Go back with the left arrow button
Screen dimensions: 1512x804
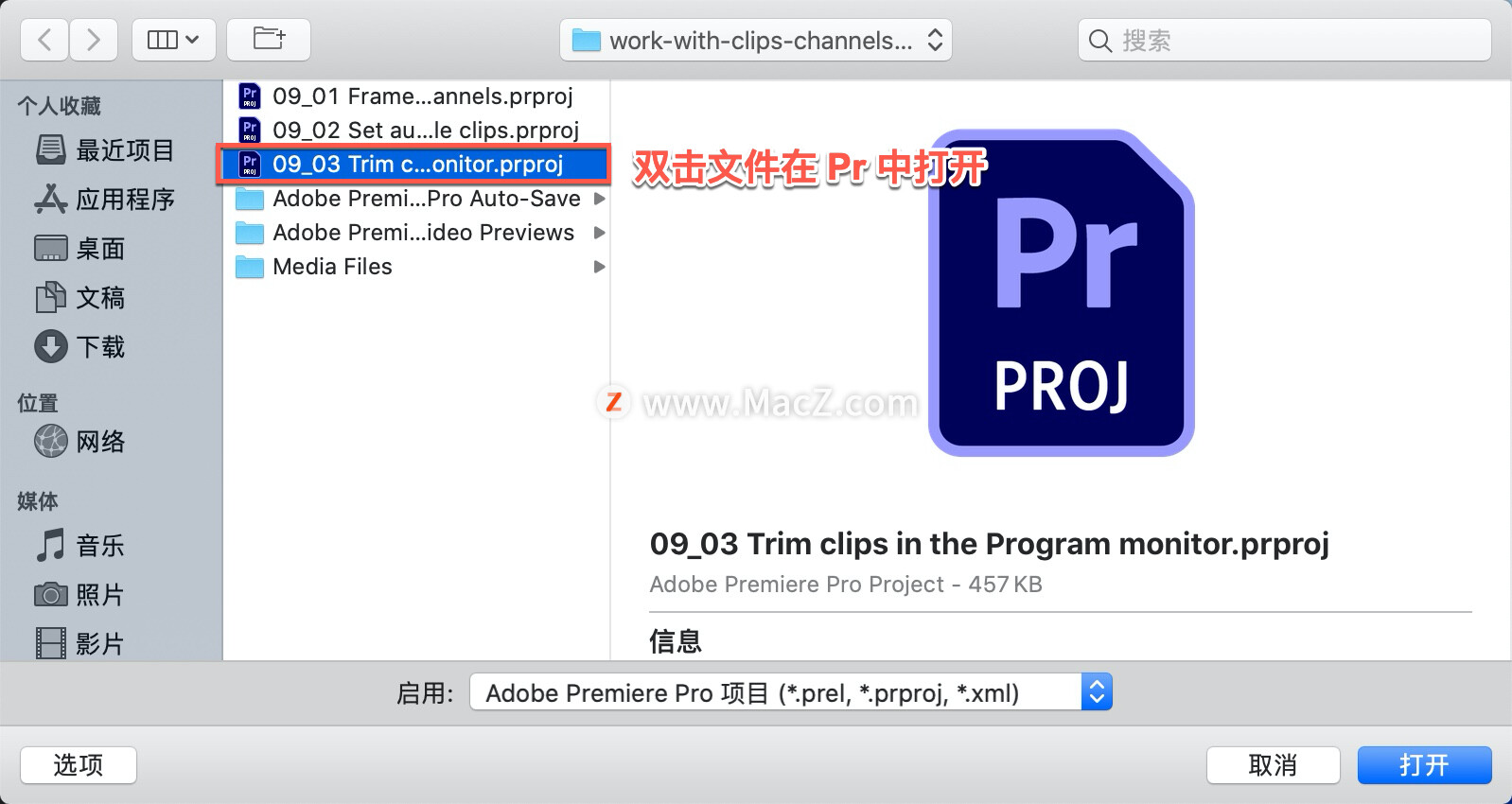(x=44, y=40)
